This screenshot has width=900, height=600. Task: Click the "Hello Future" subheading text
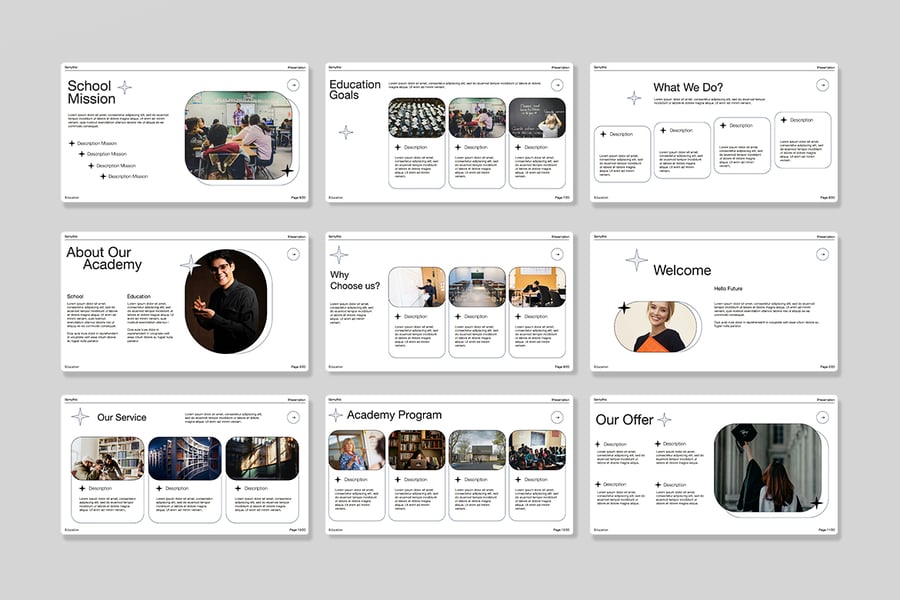pos(728,288)
